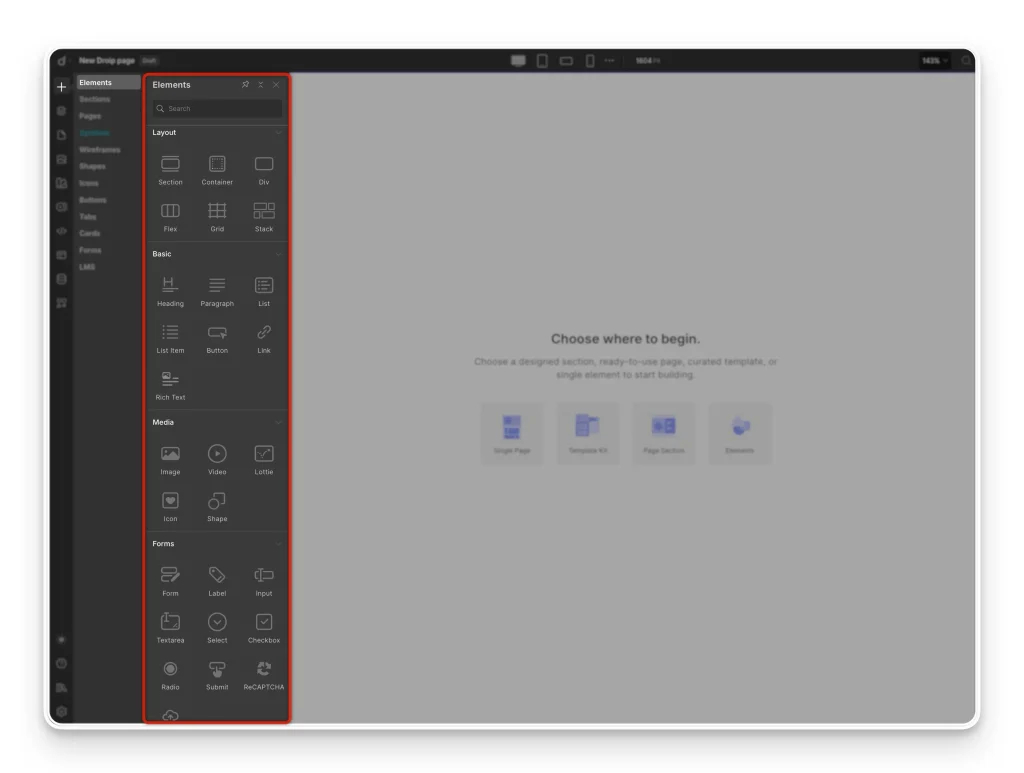The height and width of the screenshot is (773, 1024).
Task: Click the New Droip page title
Action: coord(106,61)
